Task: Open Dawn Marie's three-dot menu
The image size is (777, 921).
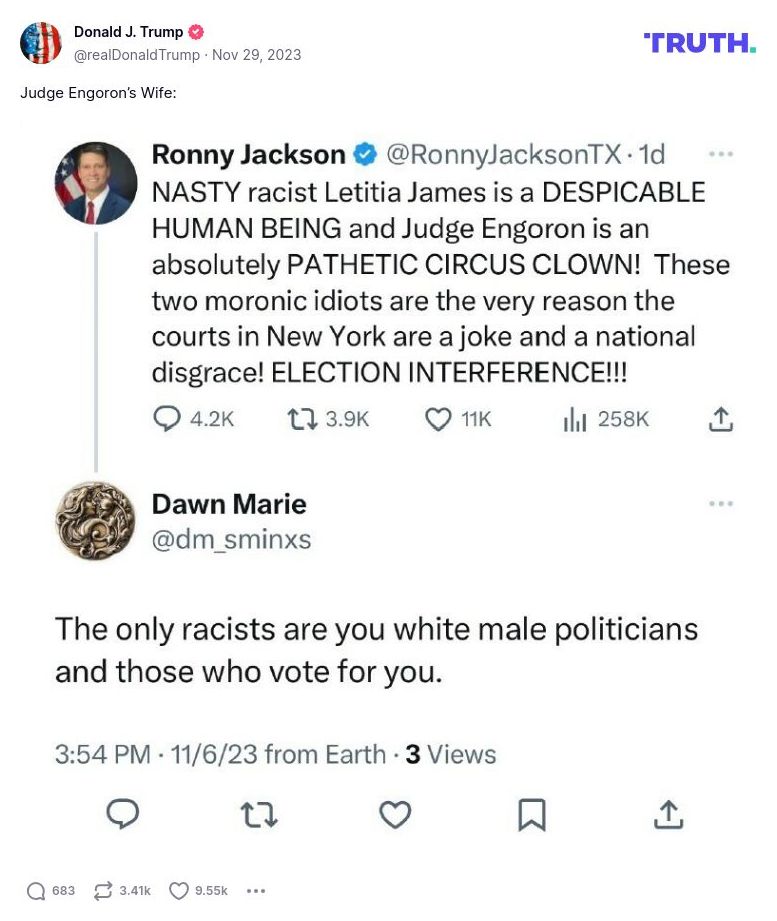Action: point(720,503)
